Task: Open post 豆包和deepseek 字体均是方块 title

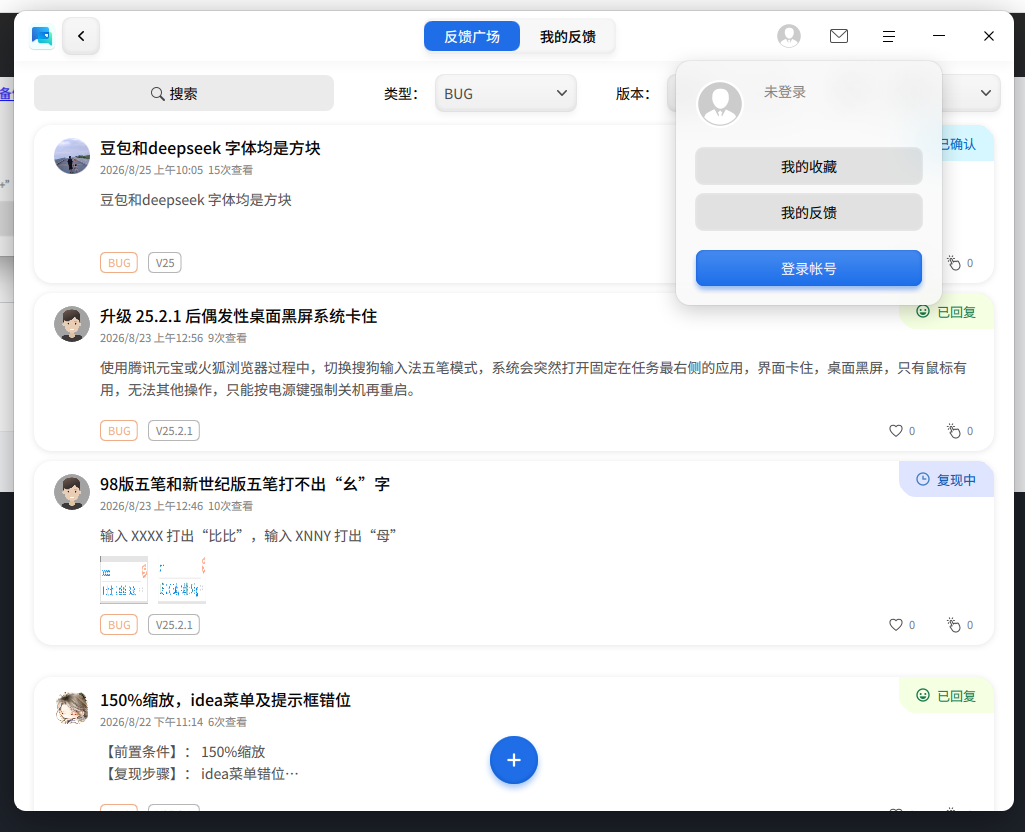Action: click(210, 148)
